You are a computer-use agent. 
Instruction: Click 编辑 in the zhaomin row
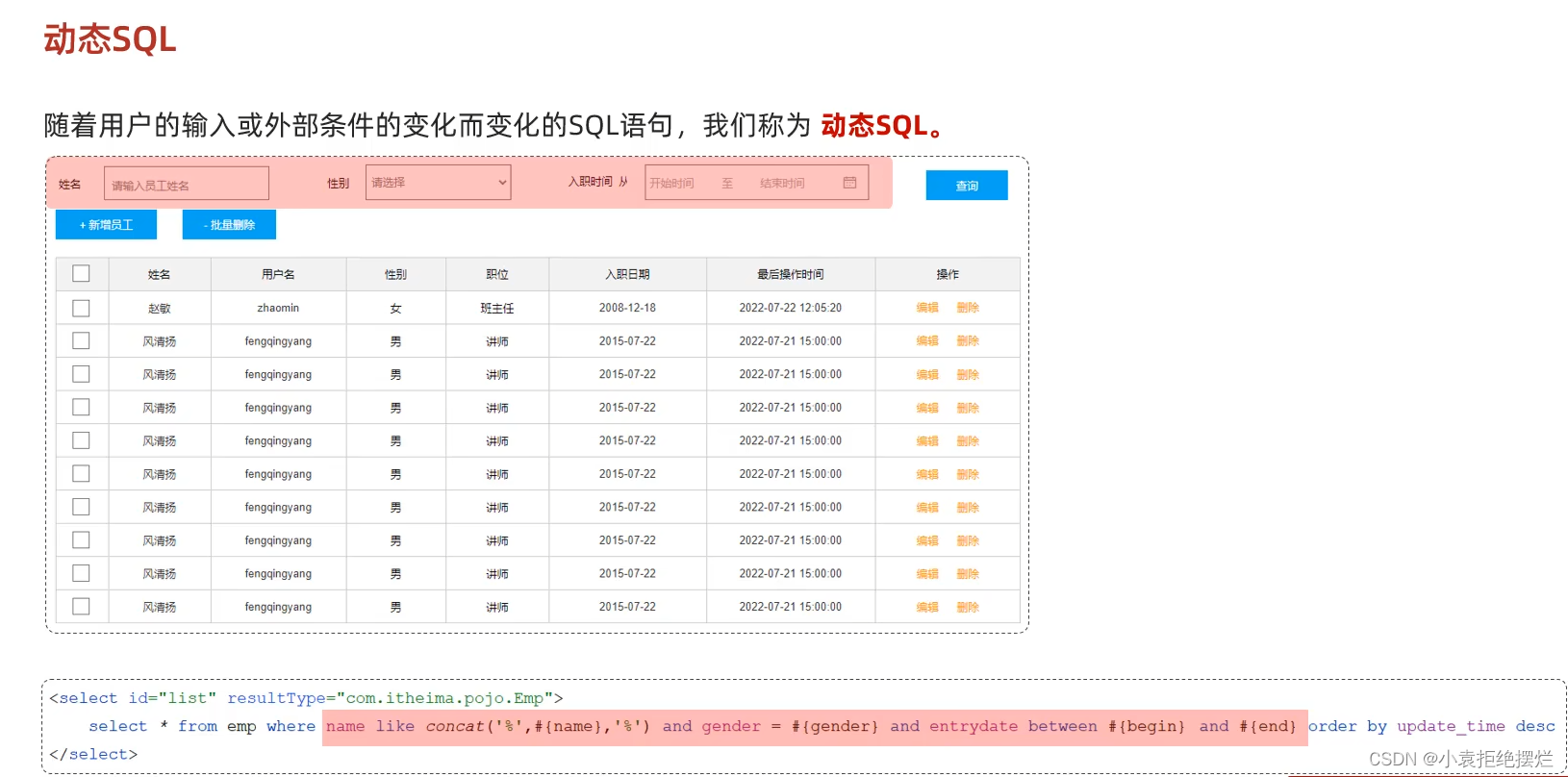pyautogui.click(x=927, y=308)
